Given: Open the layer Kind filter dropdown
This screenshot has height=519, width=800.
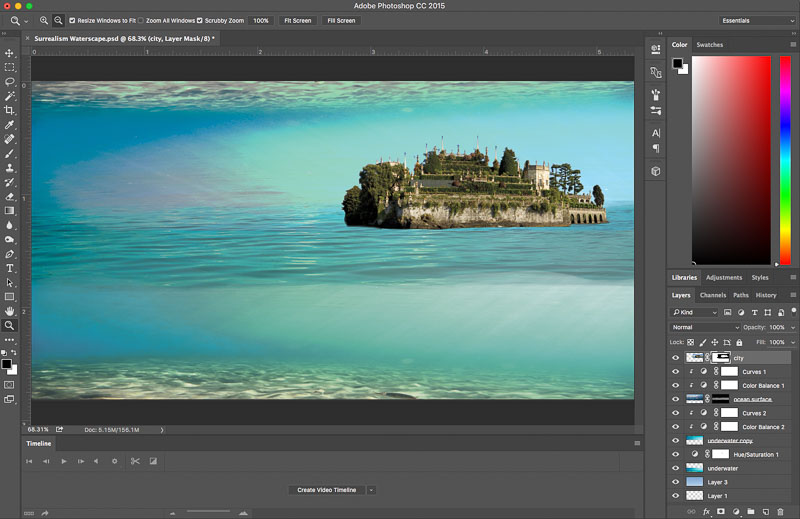Looking at the screenshot, I should tap(694, 312).
